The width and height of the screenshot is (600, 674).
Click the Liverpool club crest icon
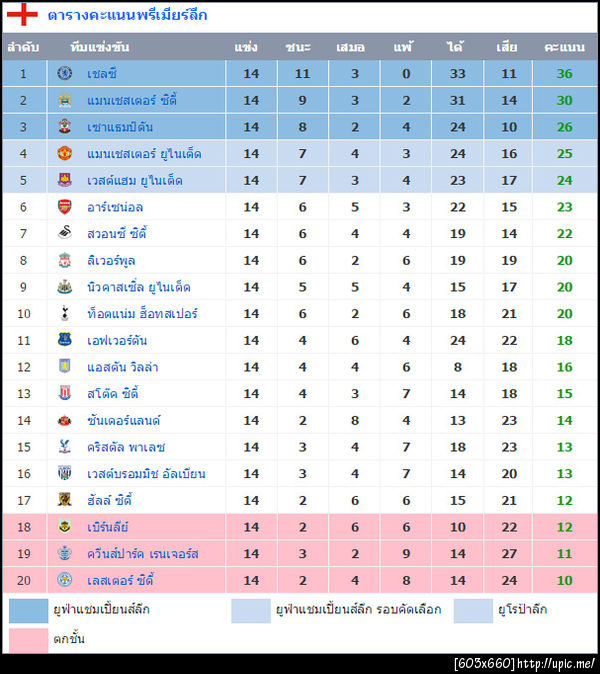[x=65, y=260]
